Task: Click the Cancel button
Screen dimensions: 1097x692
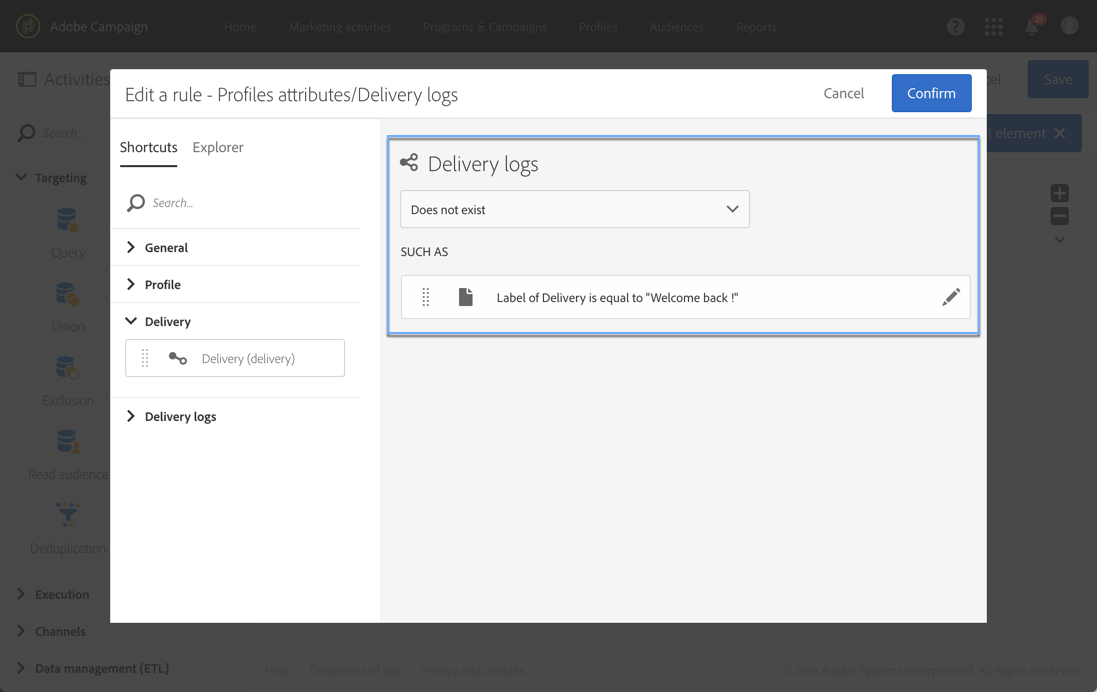Action: tap(843, 93)
